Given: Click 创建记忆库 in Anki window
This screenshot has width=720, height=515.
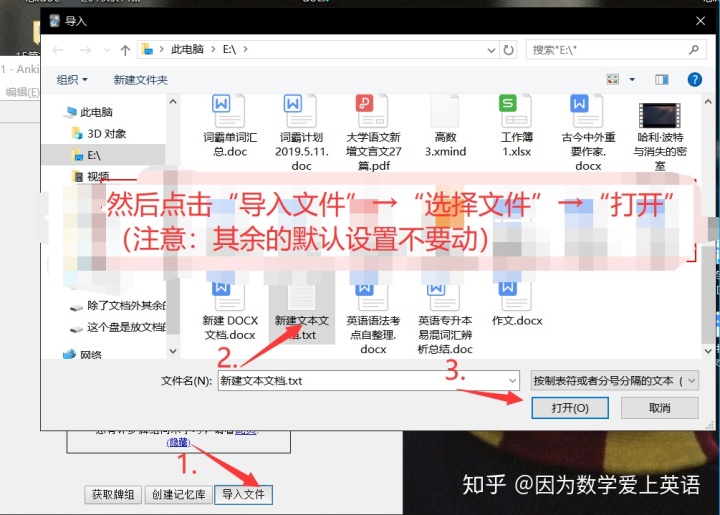Looking at the screenshot, I should (179, 494).
